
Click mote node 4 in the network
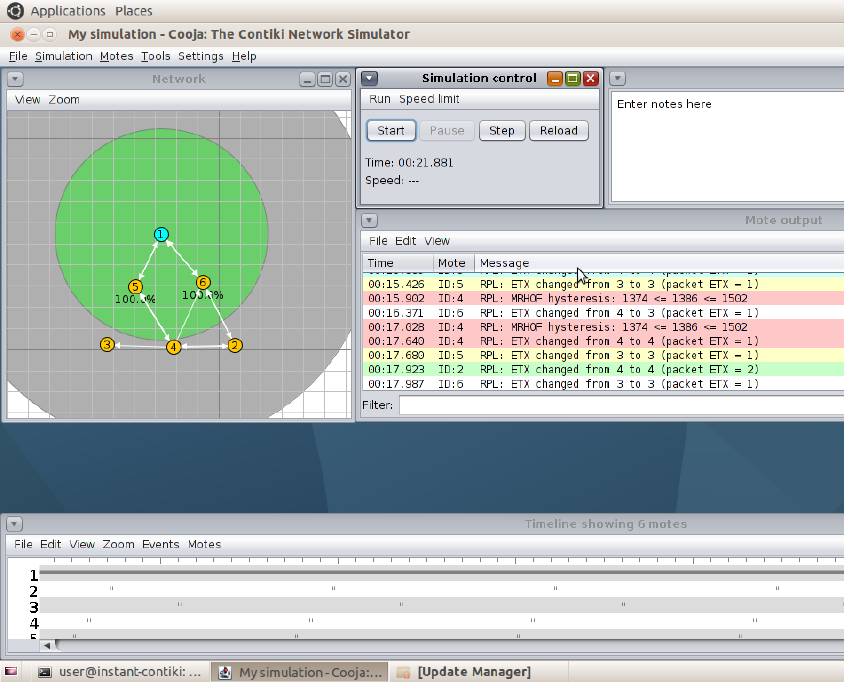(174, 347)
